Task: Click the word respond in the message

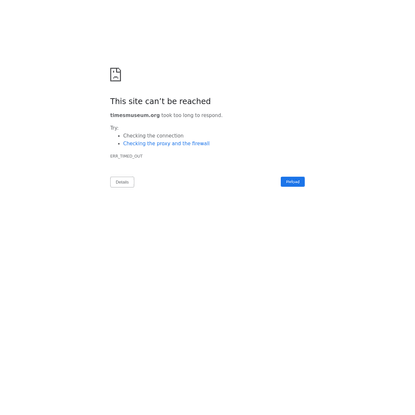Action: pyautogui.click(x=211, y=115)
